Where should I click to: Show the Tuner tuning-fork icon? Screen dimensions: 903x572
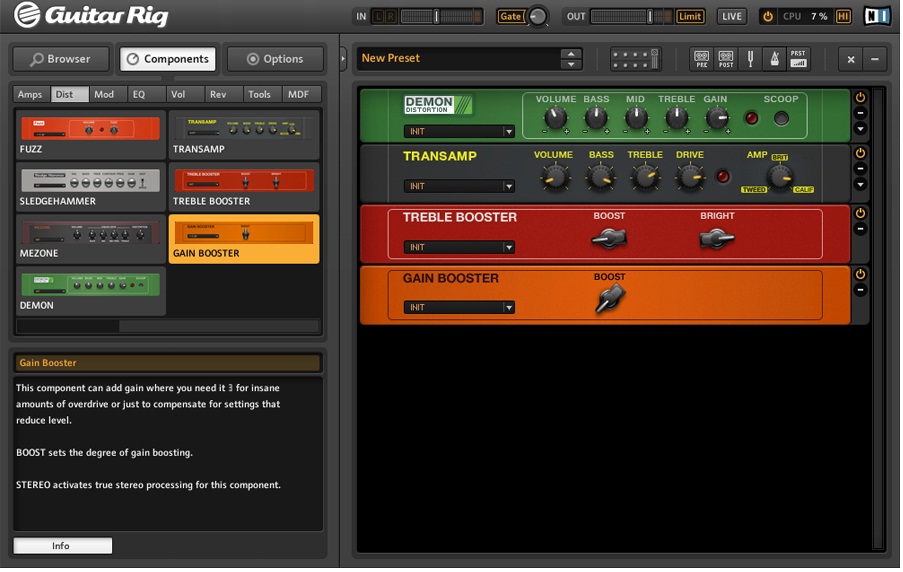(x=750, y=59)
